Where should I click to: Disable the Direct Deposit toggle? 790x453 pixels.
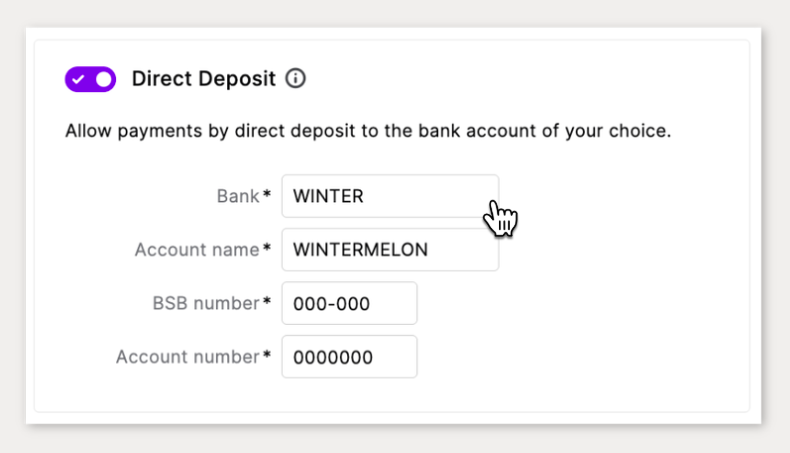pyautogui.click(x=90, y=79)
